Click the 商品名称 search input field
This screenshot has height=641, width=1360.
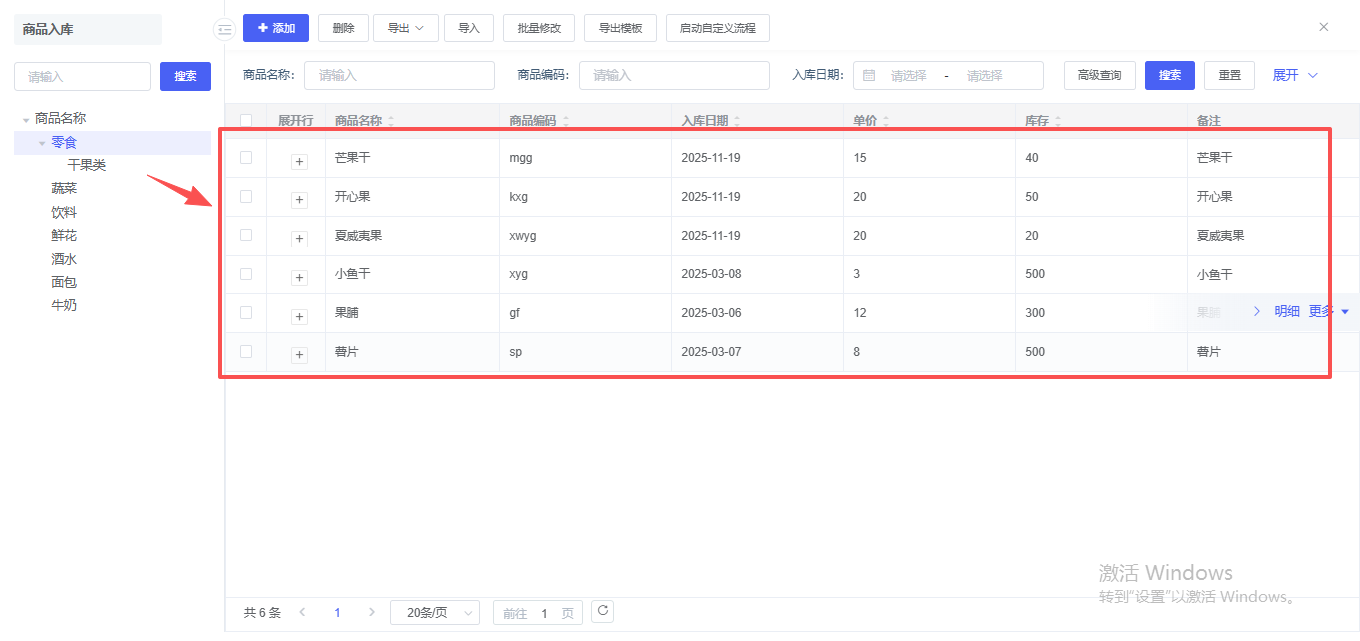tap(399, 76)
